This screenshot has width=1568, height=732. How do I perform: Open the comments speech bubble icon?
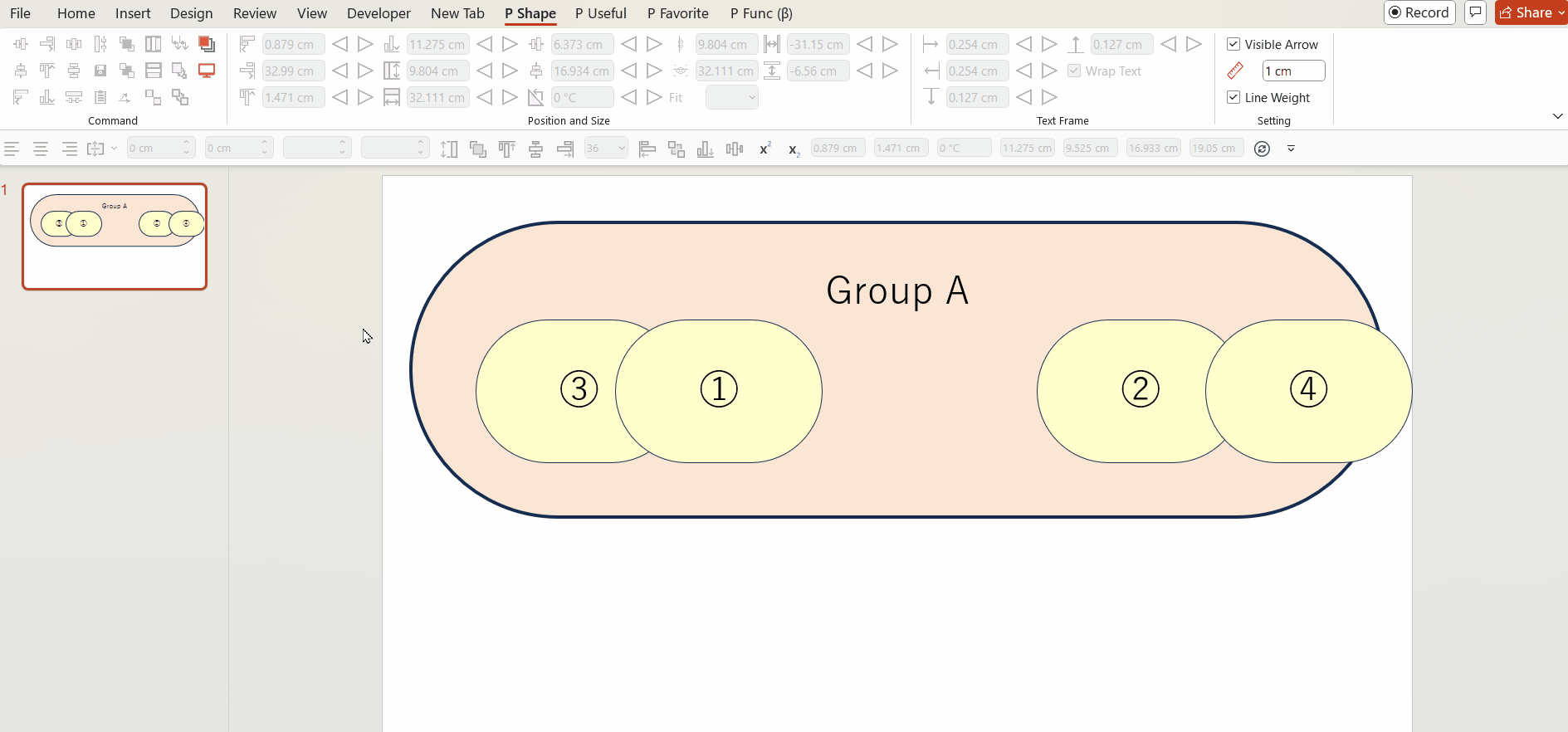click(x=1475, y=12)
